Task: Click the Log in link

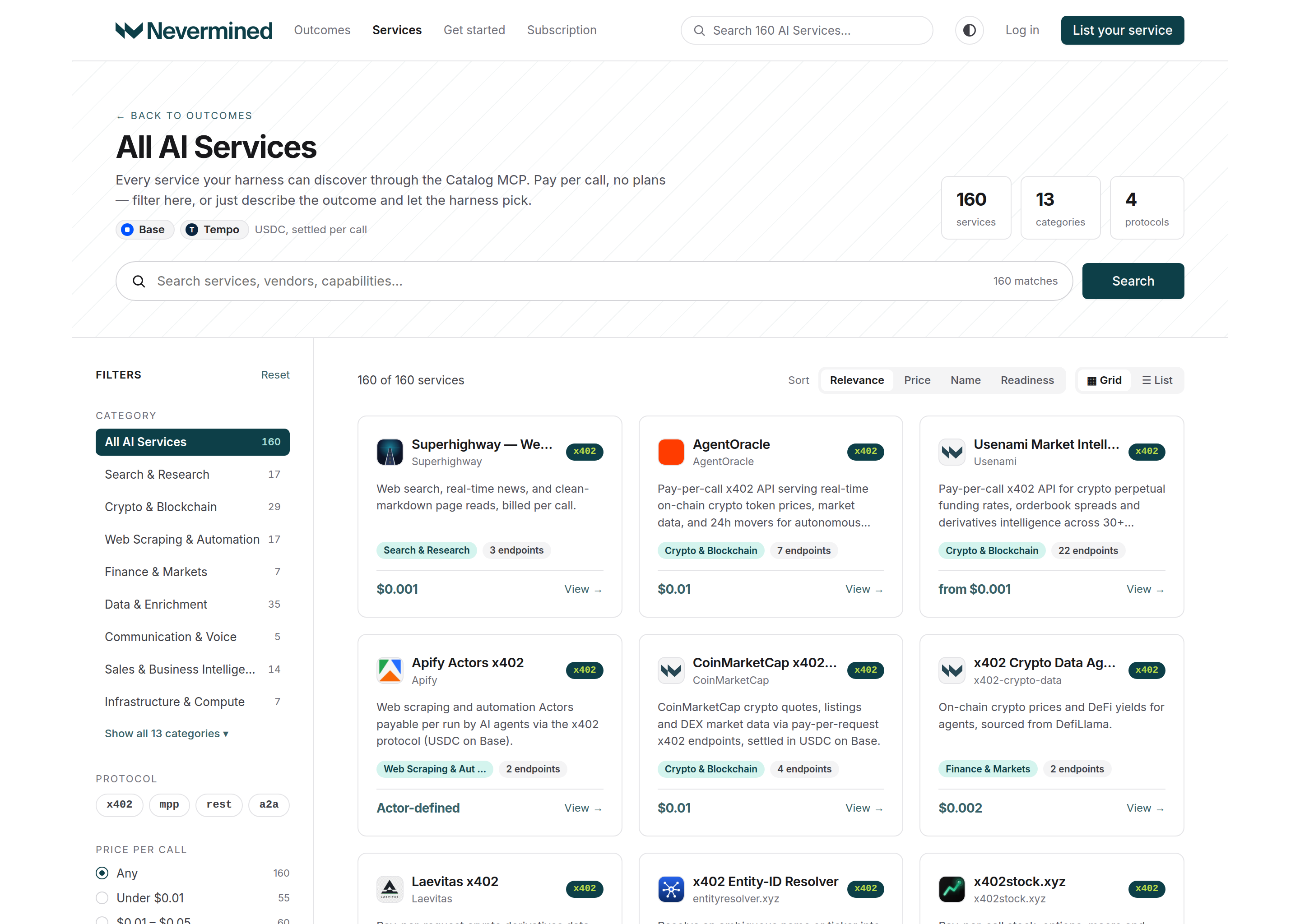Action: point(1021,30)
